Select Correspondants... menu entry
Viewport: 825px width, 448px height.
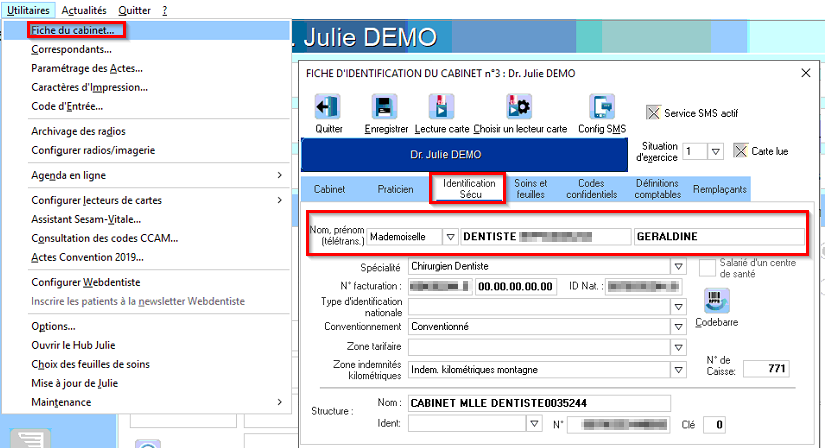click(71, 49)
